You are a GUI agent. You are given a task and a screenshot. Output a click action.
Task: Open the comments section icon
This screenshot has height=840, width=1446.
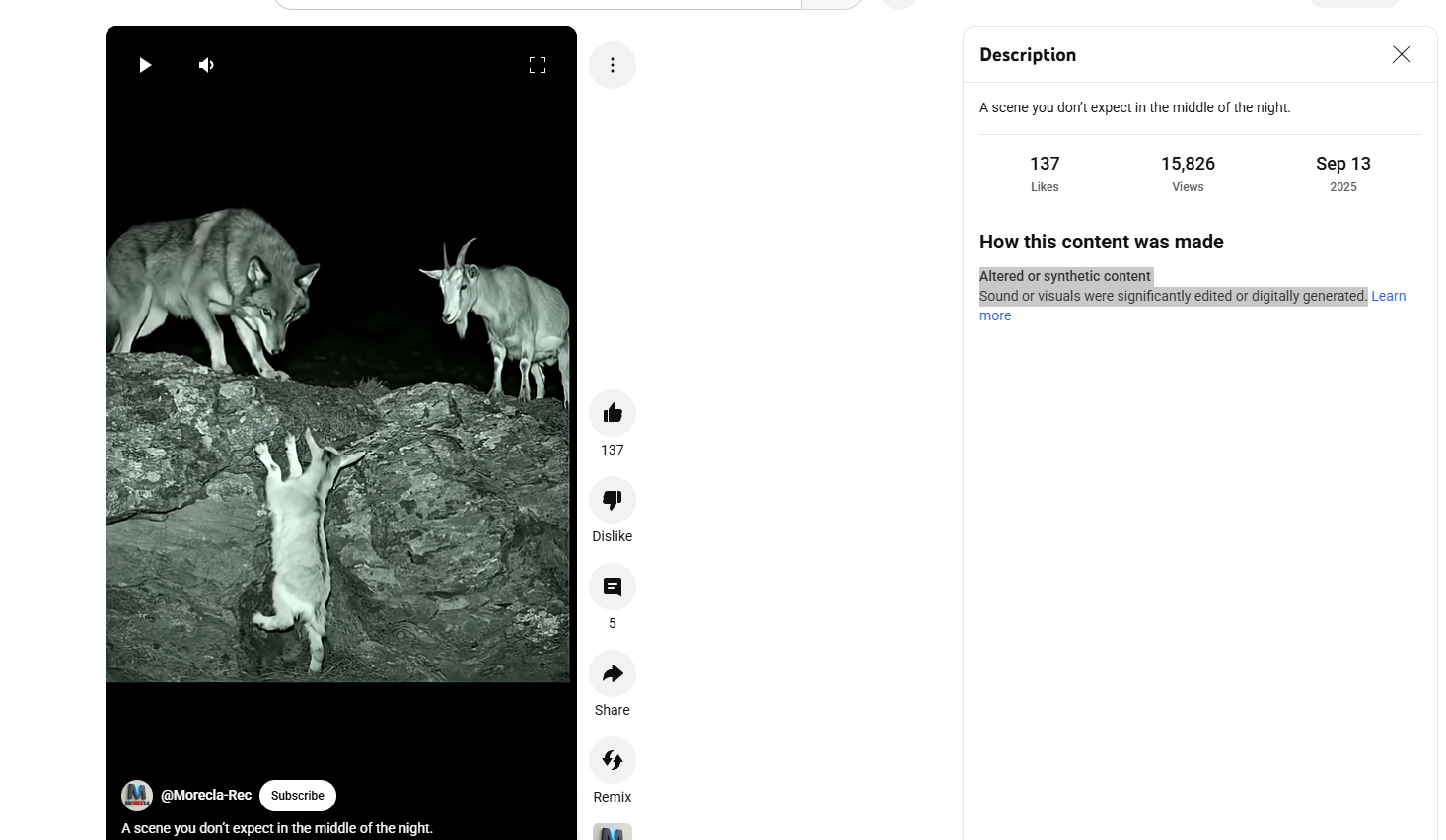click(613, 588)
